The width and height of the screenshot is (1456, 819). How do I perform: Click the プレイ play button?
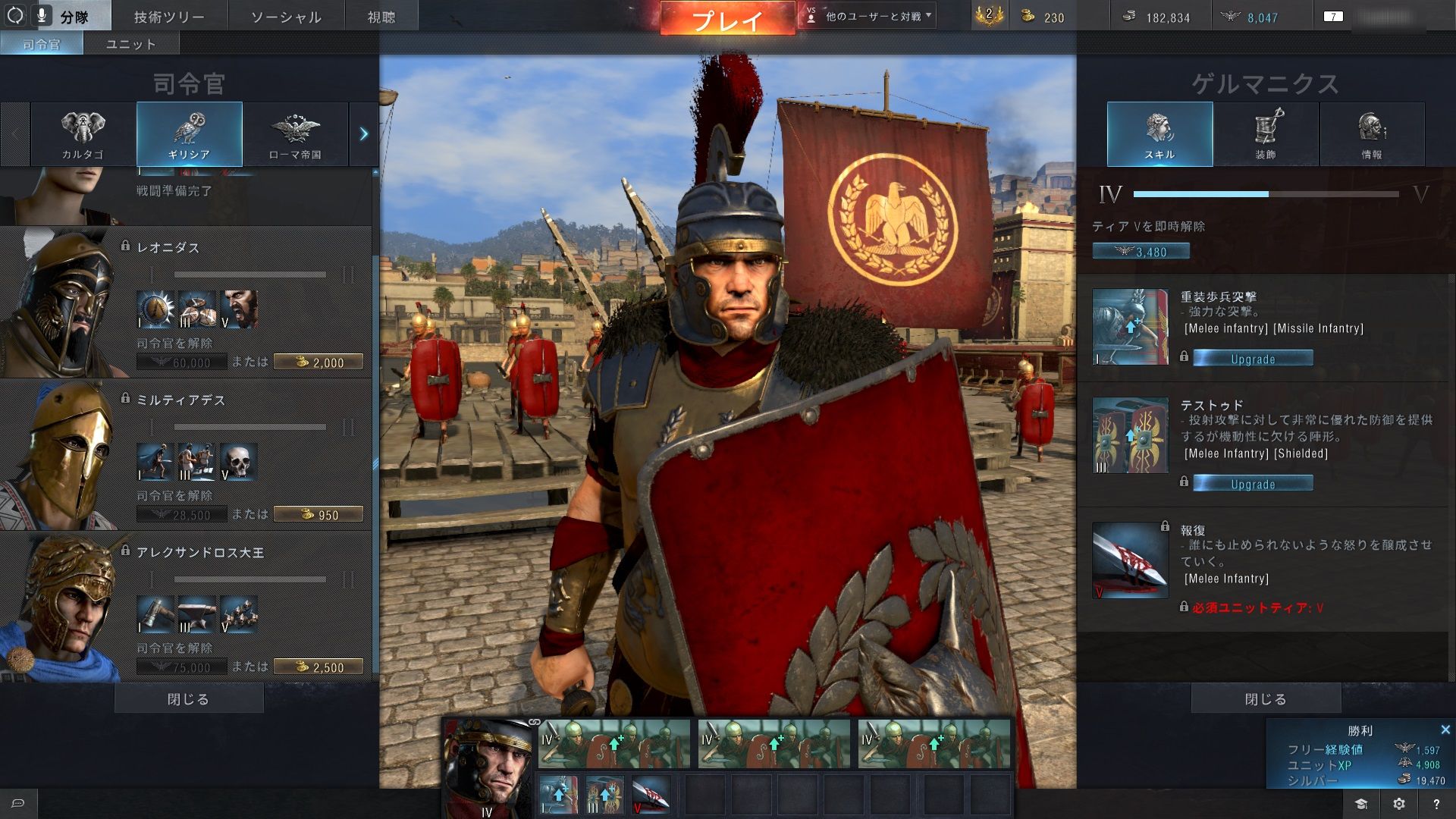[727, 18]
